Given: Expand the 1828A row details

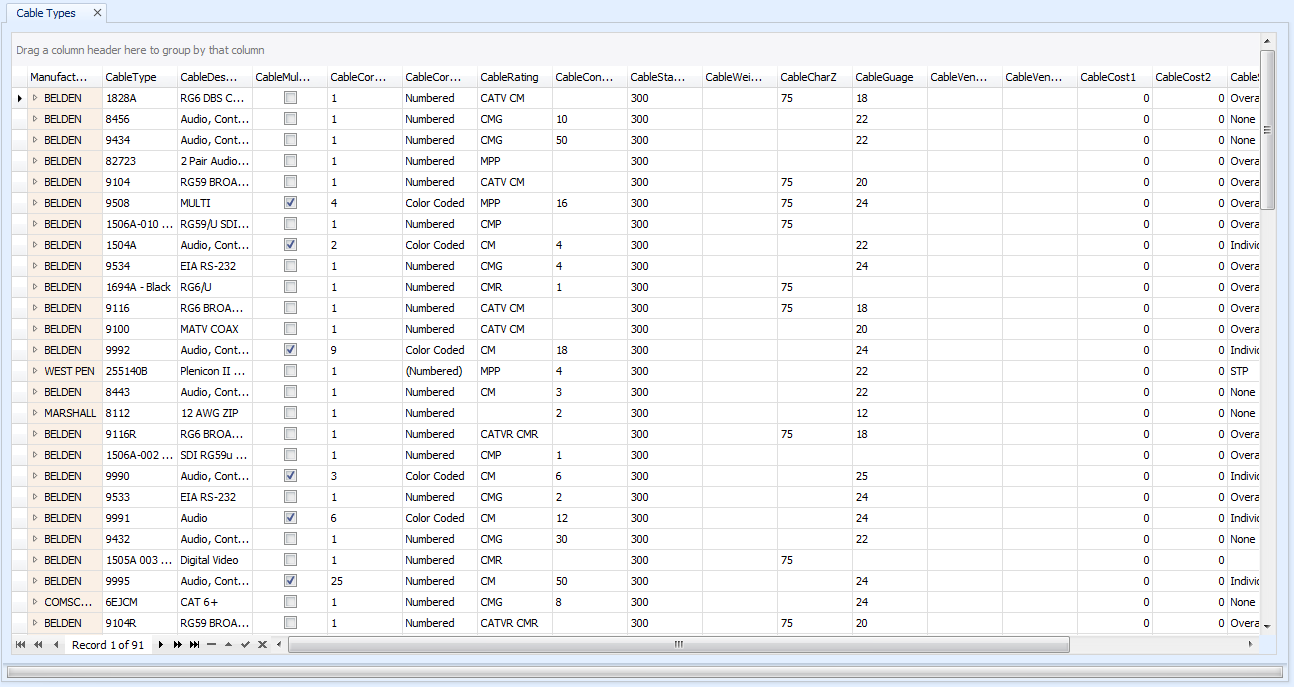Looking at the screenshot, I should 35,98.
